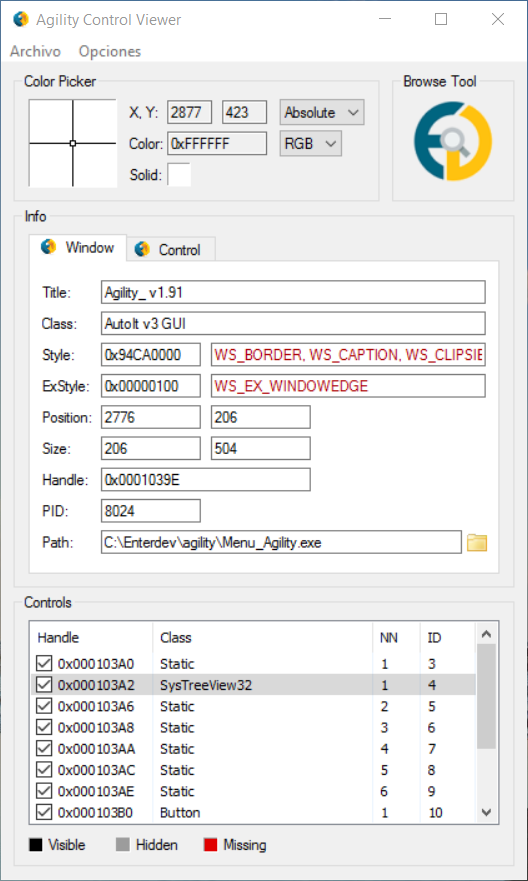Uncheck the 0x000103AE row checkbox
528x881 pixels.
click(44, 791)
